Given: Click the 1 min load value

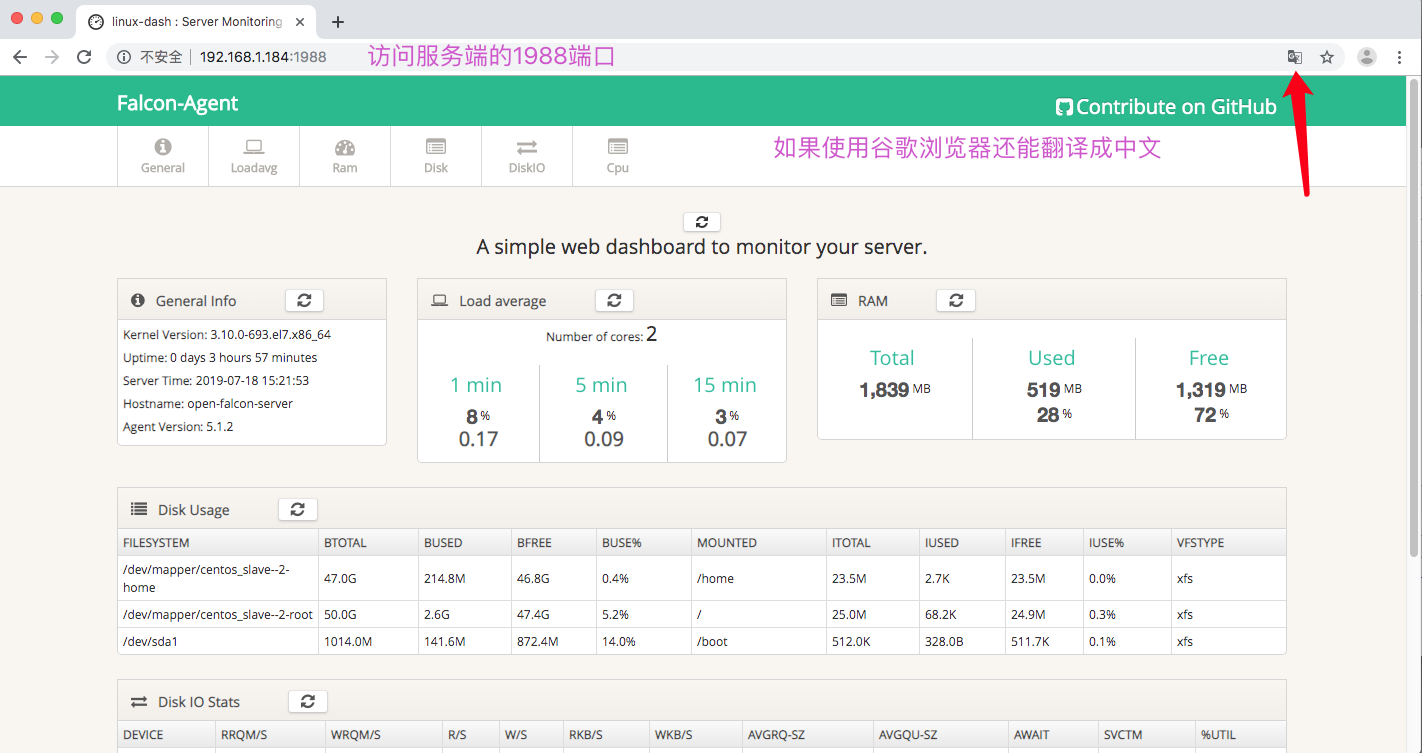Looking at the screenshot, I should pyautogui.click(x=478, y=439).
